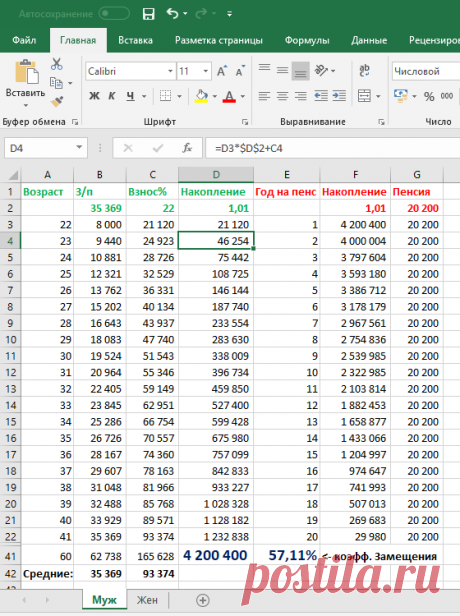The width and height of the screenshot is (460, 616).
Task: Open the Файл tab
Action: coord(24,40)
